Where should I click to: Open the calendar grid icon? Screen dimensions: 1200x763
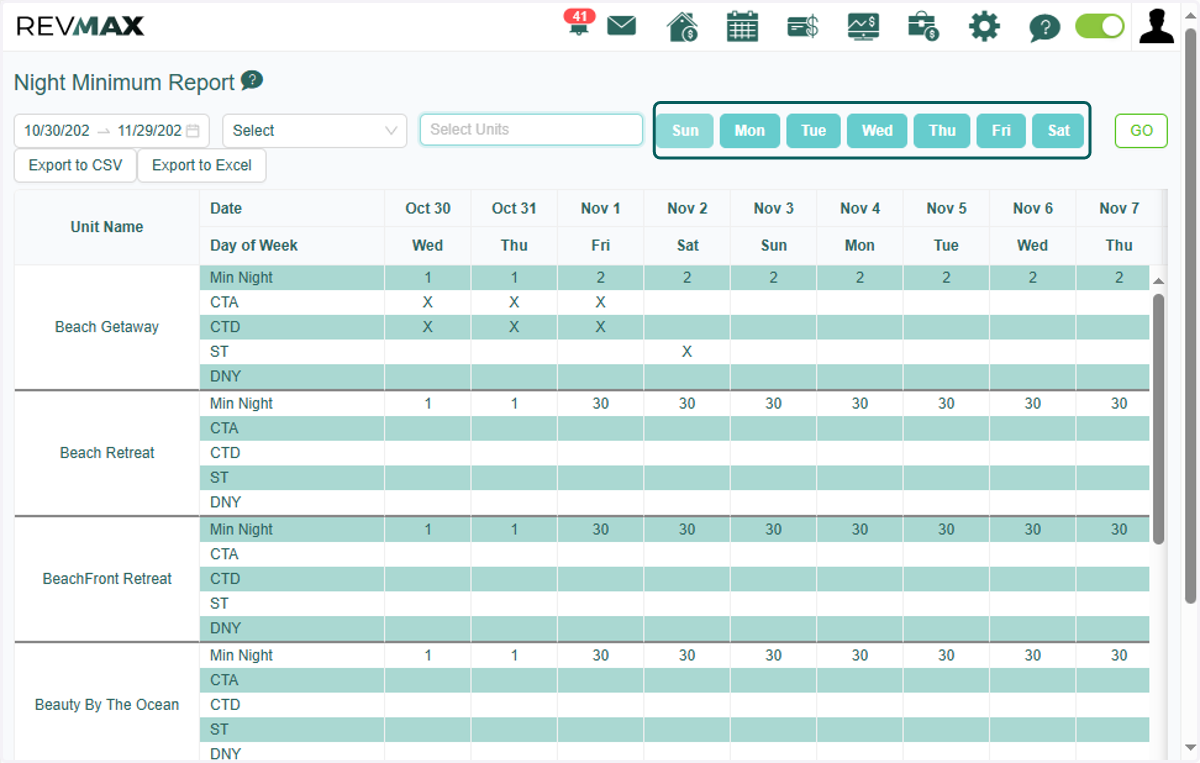coord(742,26)
